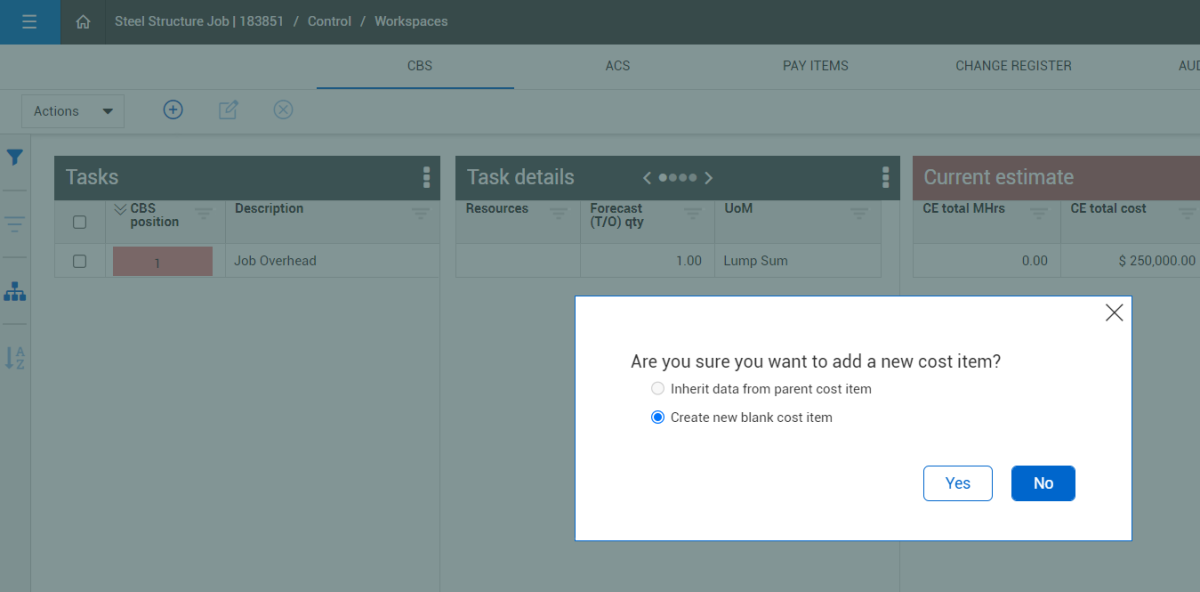Expand all rows via CBS position chevron
The width and height of the screenshot is (1200, 592).
click(x=121, y=209)
